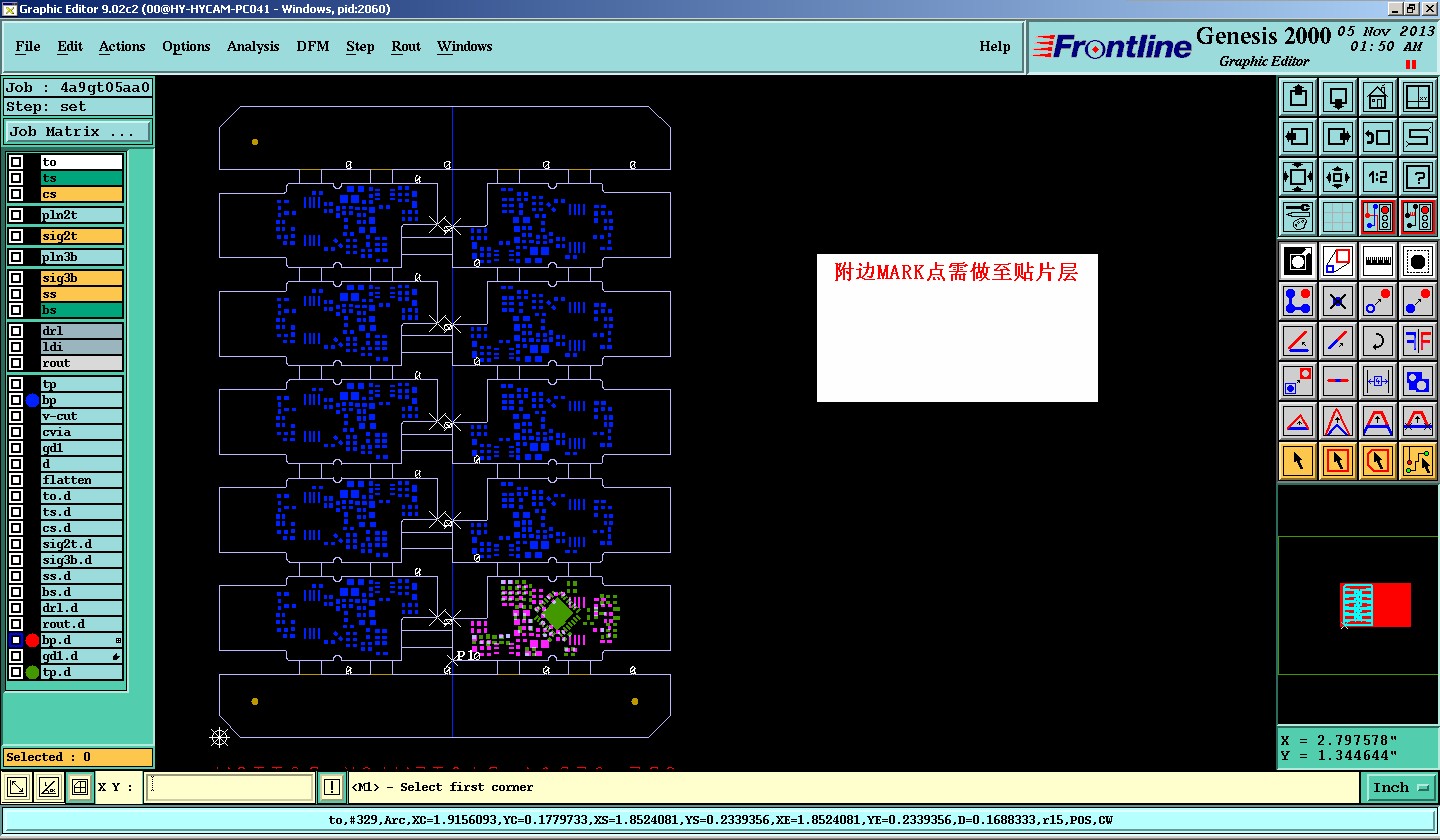Screen dimensions: 1440x840
Task: Click the 1:2 scale icon
Action: point(1377,177)
